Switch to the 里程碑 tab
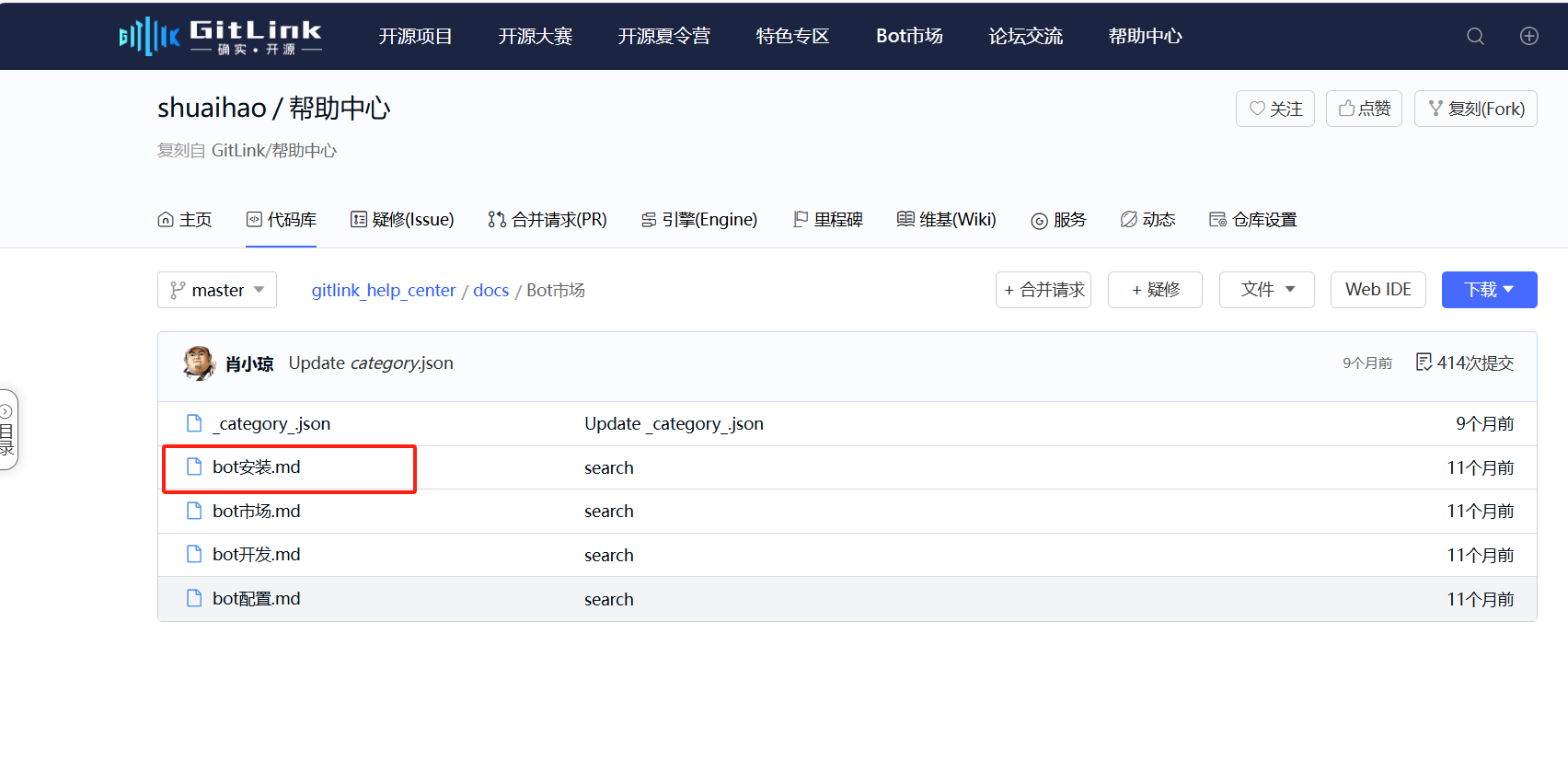The image size is (1568, 783). (828, 219)
